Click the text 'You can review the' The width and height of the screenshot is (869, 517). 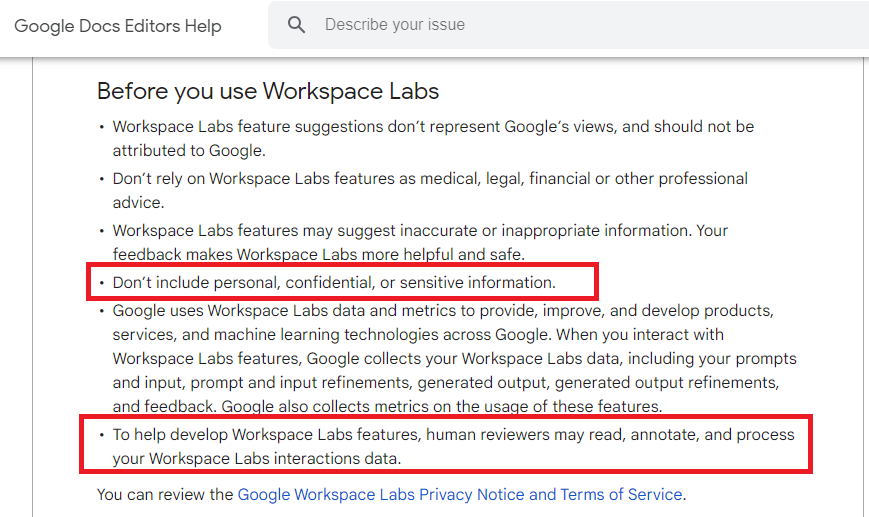coord(165,494)
